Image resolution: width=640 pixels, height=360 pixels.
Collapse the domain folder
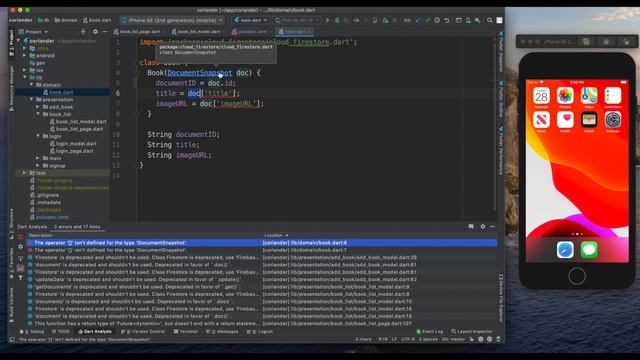[x=31, y=85]
